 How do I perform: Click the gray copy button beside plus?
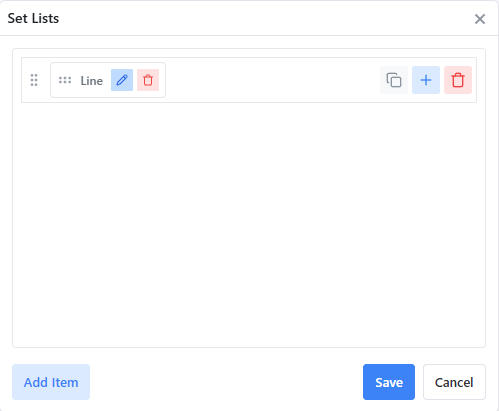pos(394,80)
